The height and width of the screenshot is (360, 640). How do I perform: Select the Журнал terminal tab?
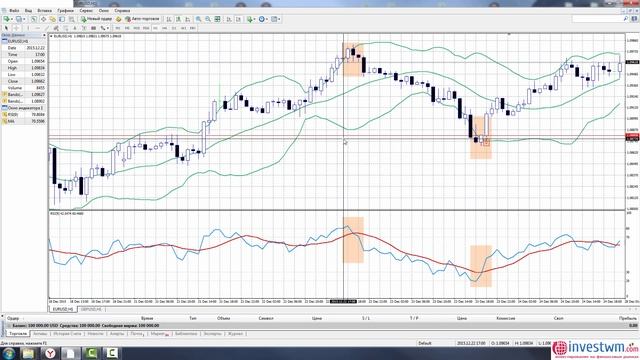pyautogui.click(x=235, y=334)
